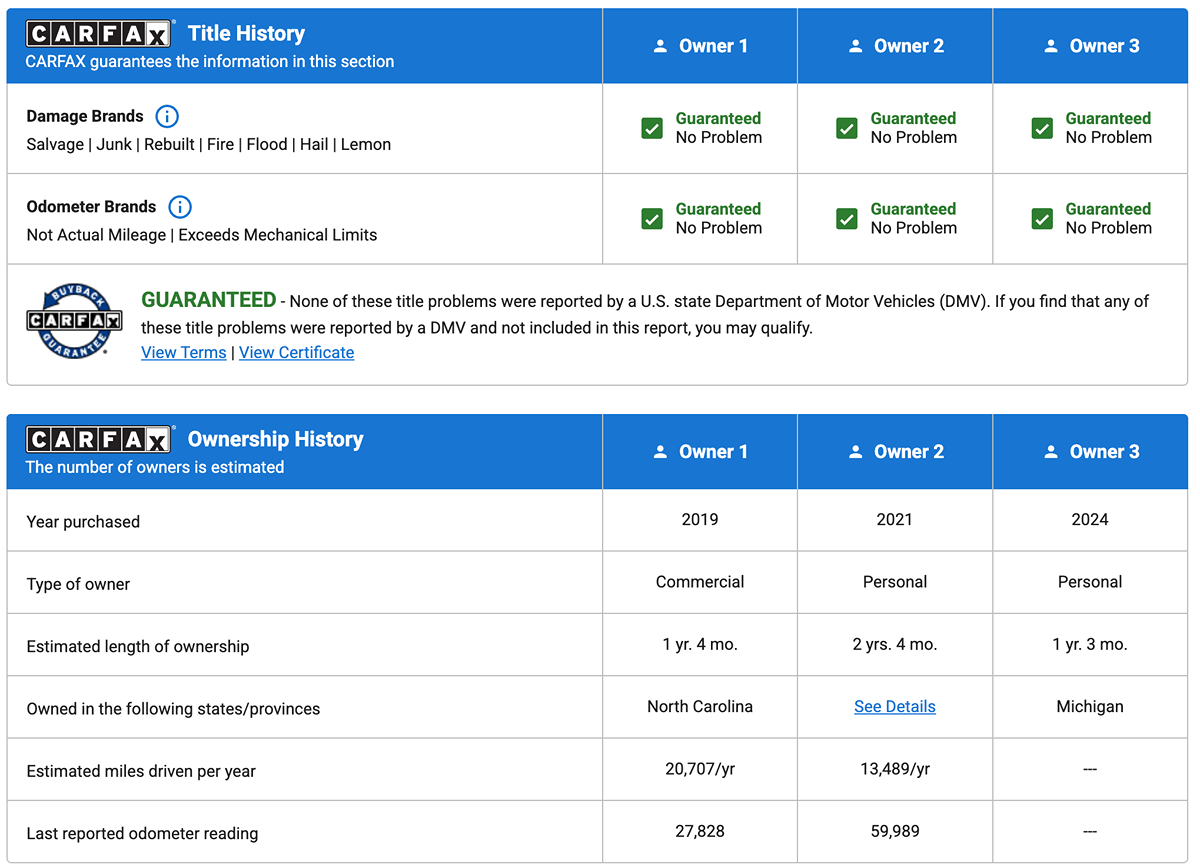This screenshot has width=1200, height=868.
Task: Click 'Not Actual Mileage | Exceeds Mechanical Limits' text
Action: pyautogui.click(x=202, y=235)
